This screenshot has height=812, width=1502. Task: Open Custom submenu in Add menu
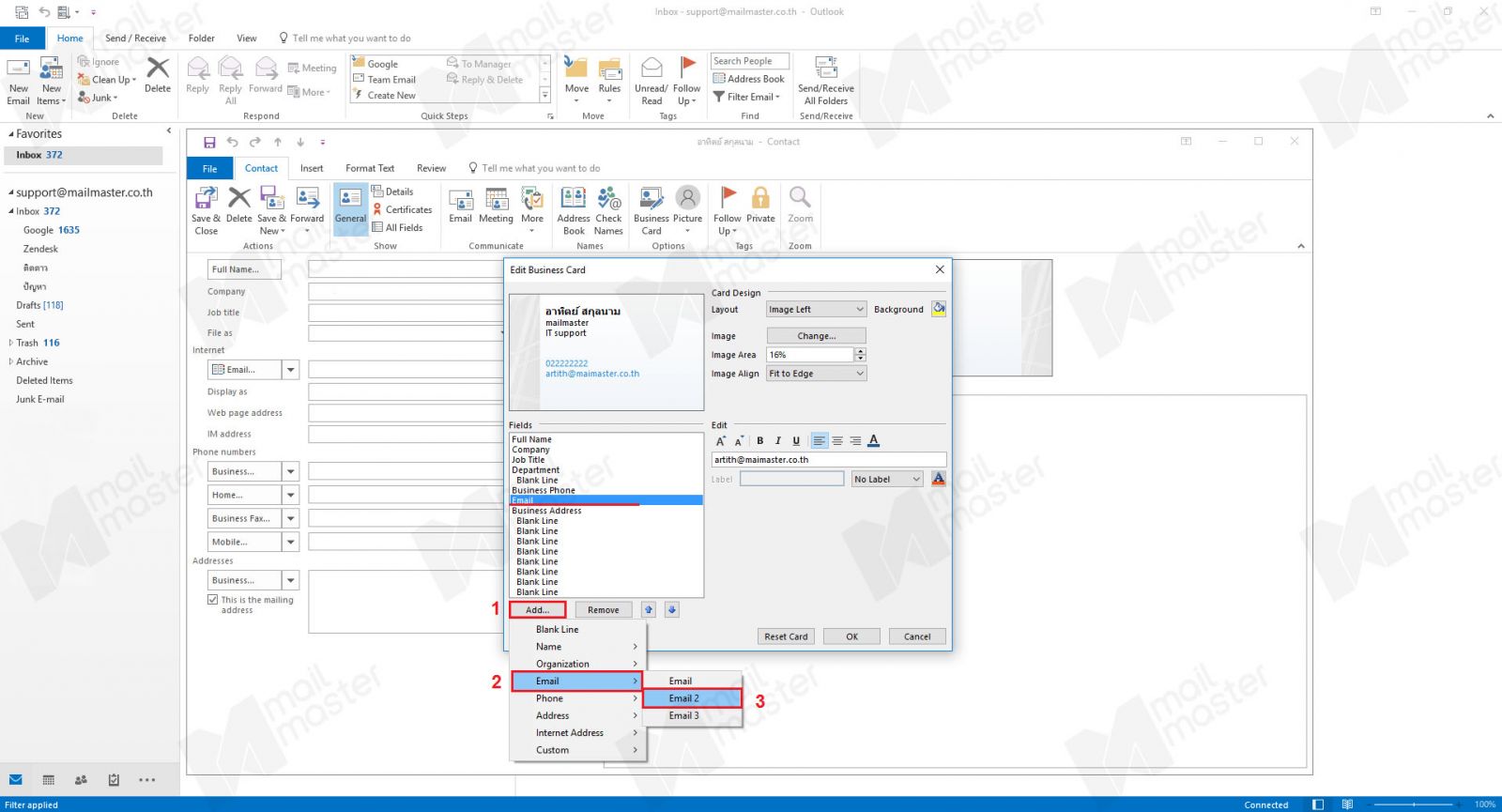(x=577, y=750)
